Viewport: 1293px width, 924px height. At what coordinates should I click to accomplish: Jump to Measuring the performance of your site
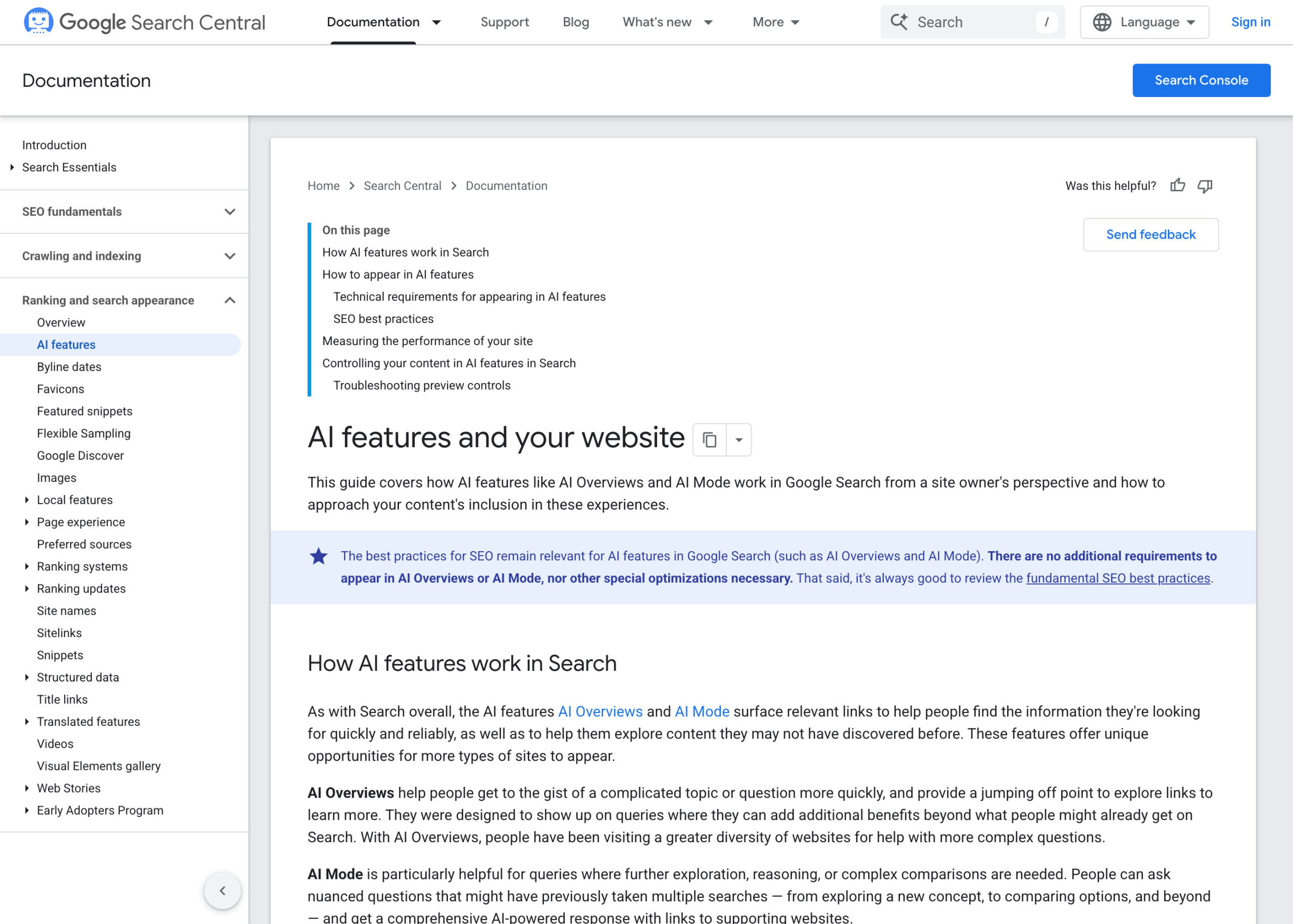427,341
